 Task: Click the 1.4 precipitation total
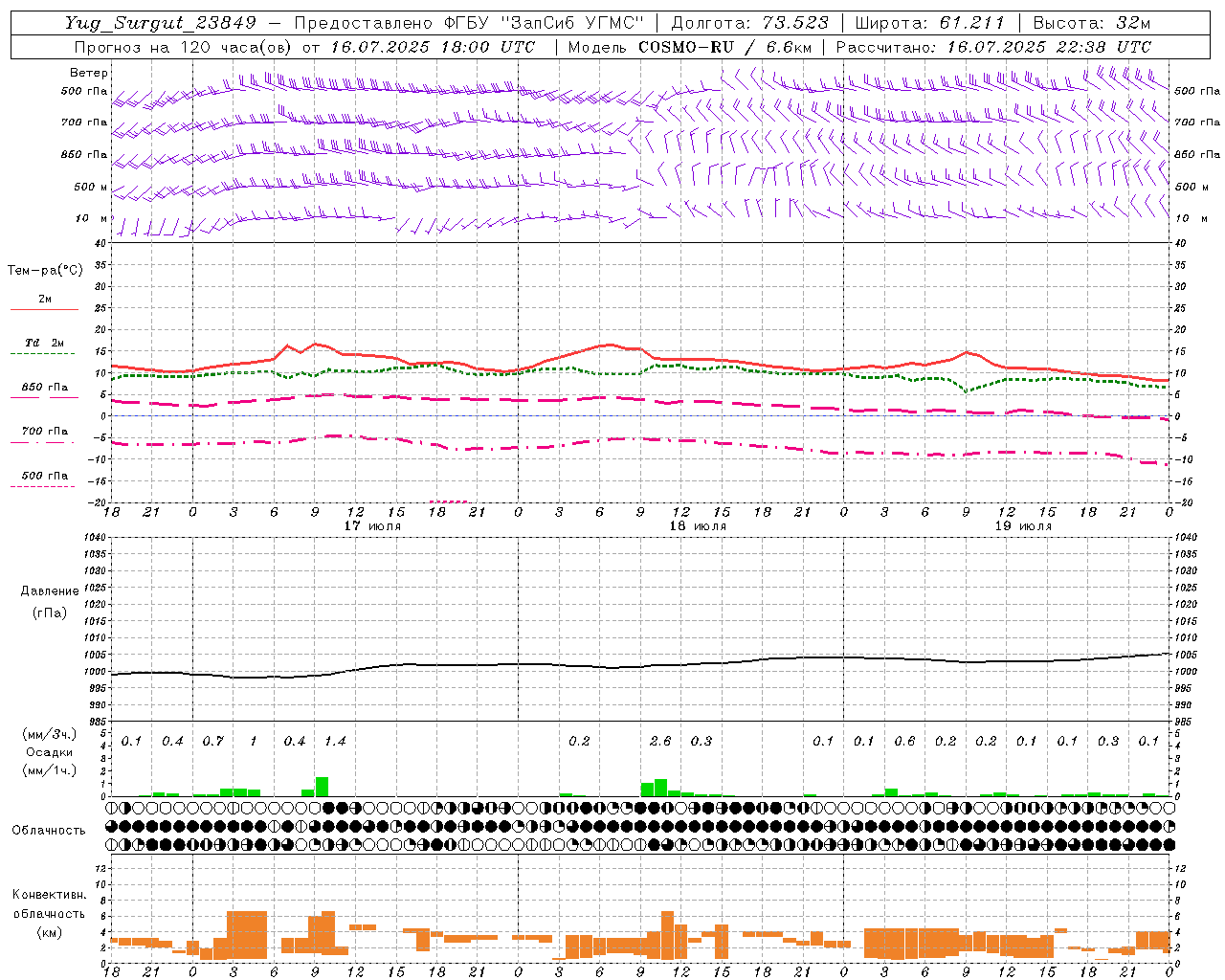coord(334,742)
